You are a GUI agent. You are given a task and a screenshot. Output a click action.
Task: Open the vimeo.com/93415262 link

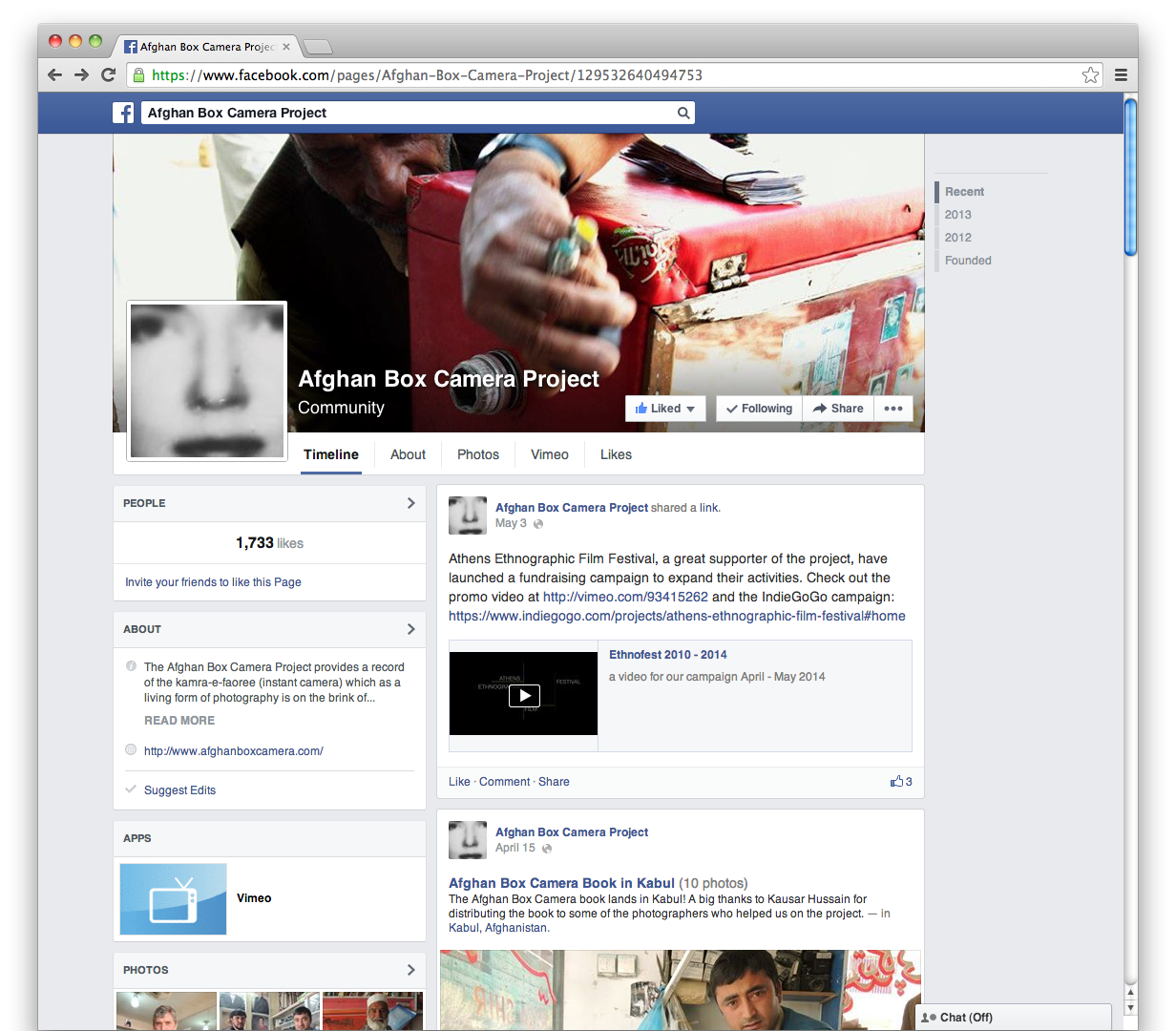[625, 597]
